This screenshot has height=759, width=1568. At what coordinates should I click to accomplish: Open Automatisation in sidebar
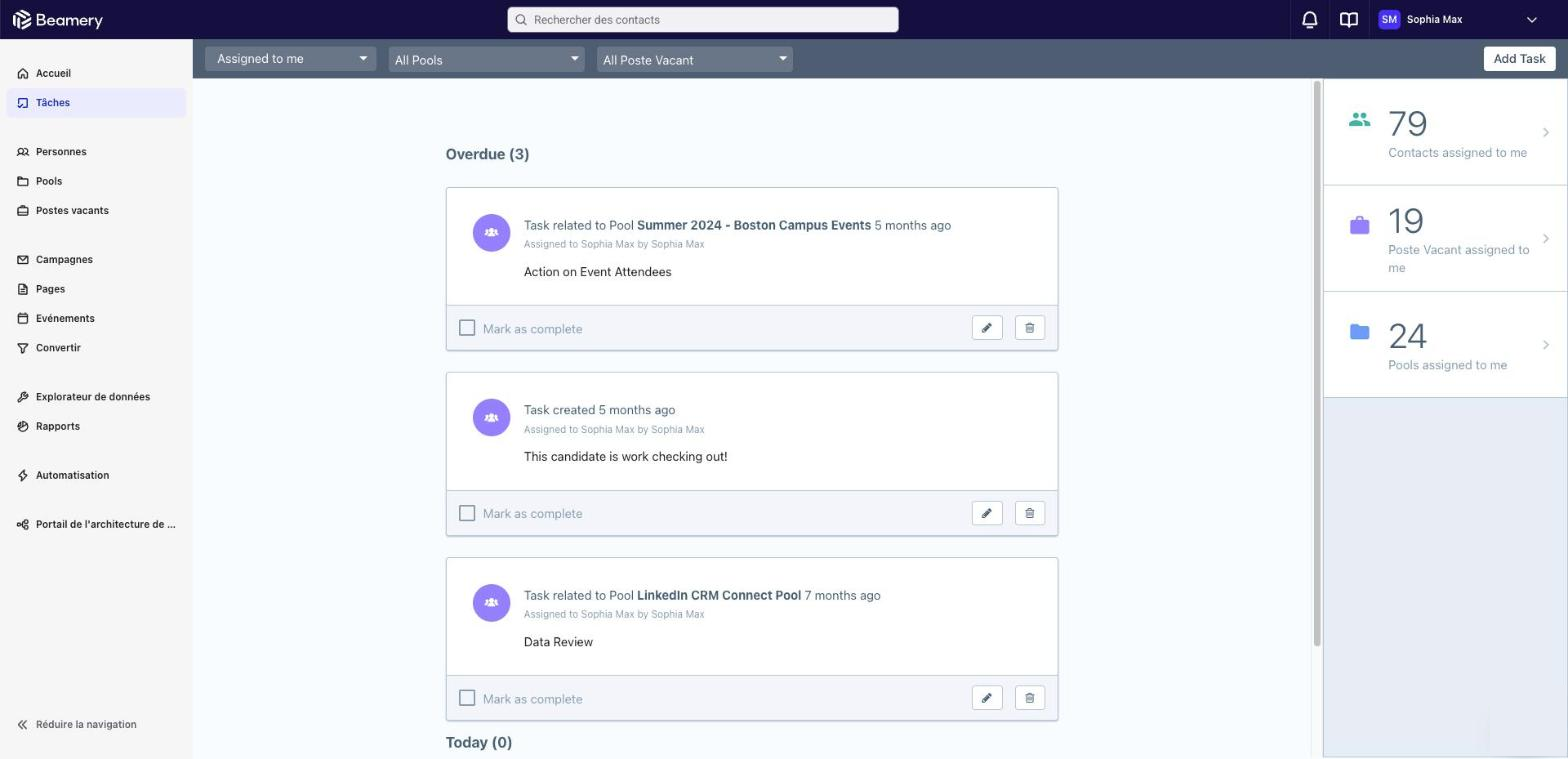click(96, 476)
